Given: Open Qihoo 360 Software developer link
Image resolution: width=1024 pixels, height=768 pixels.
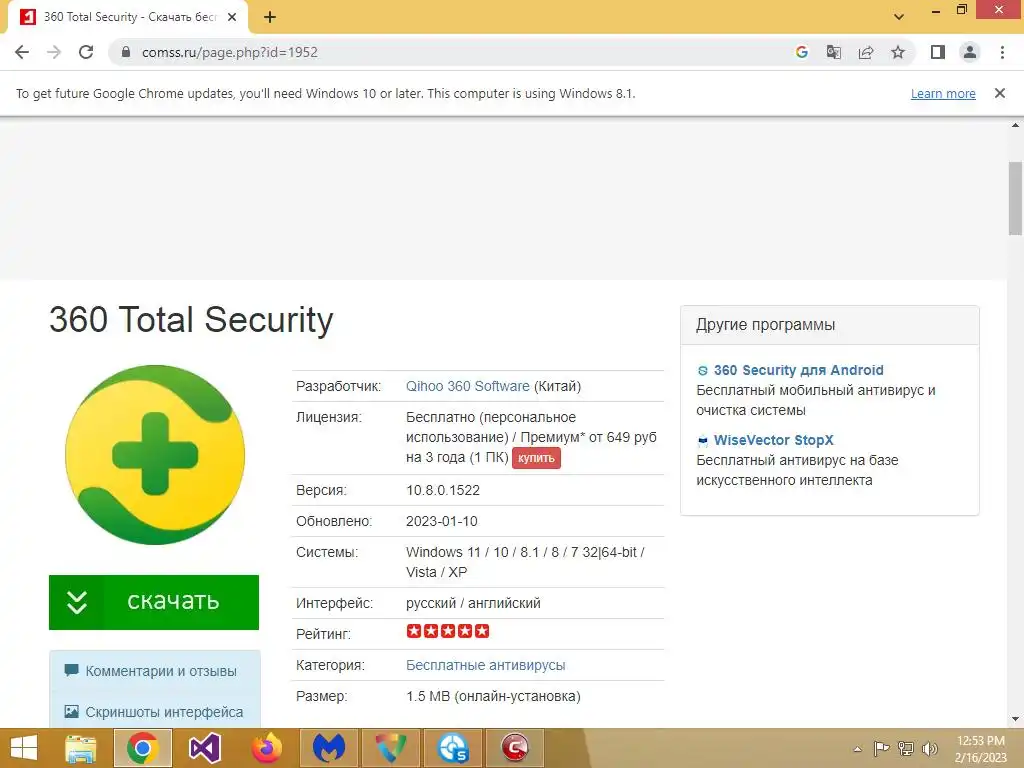Looking at the screenshot, I should (468, 386).
